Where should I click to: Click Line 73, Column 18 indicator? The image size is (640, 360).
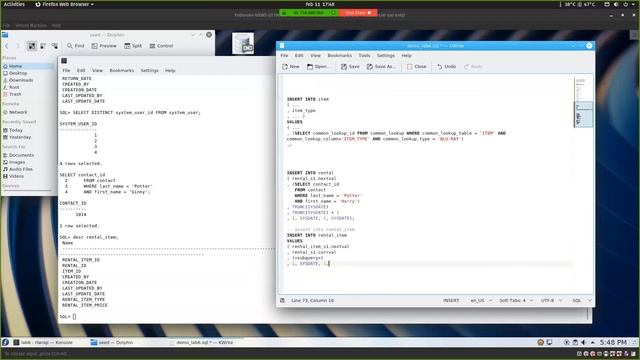tap(313, 300)
